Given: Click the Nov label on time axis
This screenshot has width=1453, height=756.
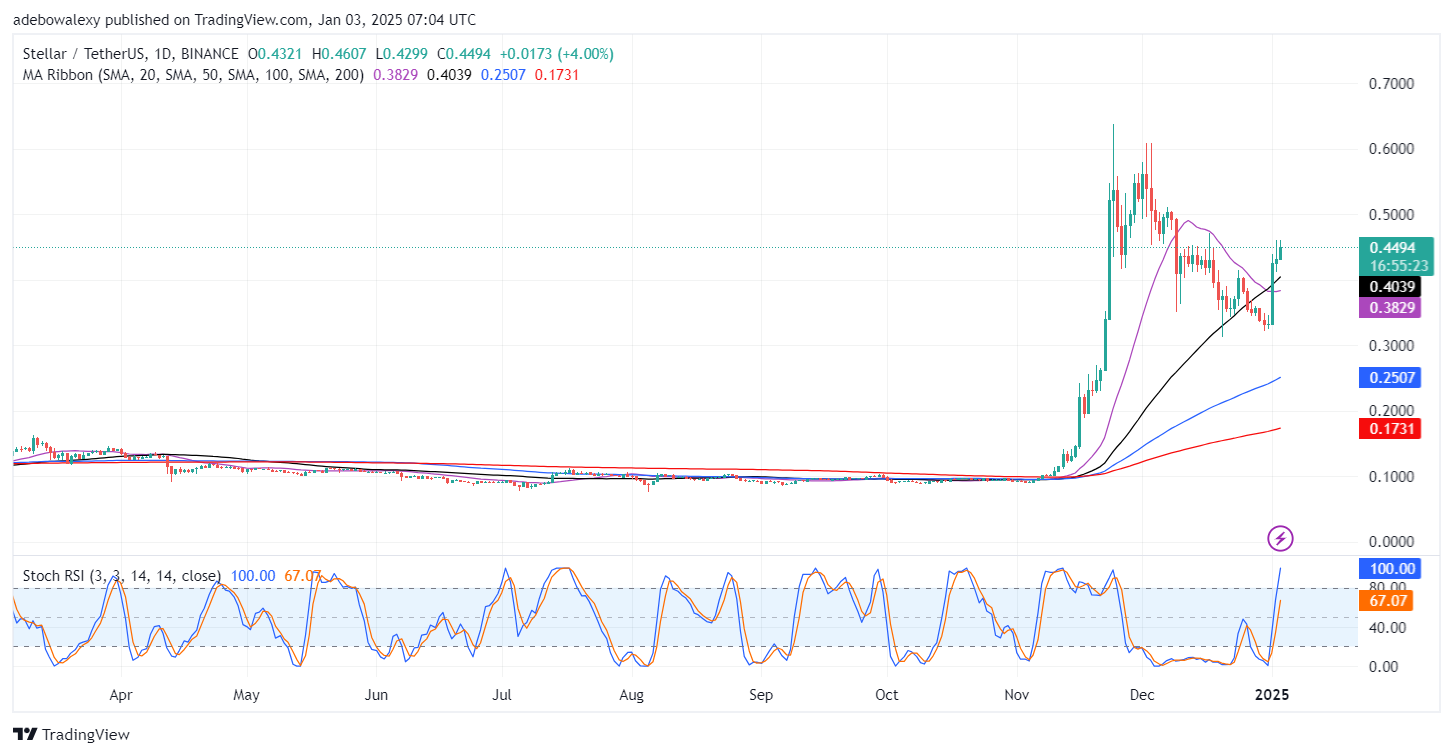Looking at the screenshot, I should click(x=1017, y=693).
